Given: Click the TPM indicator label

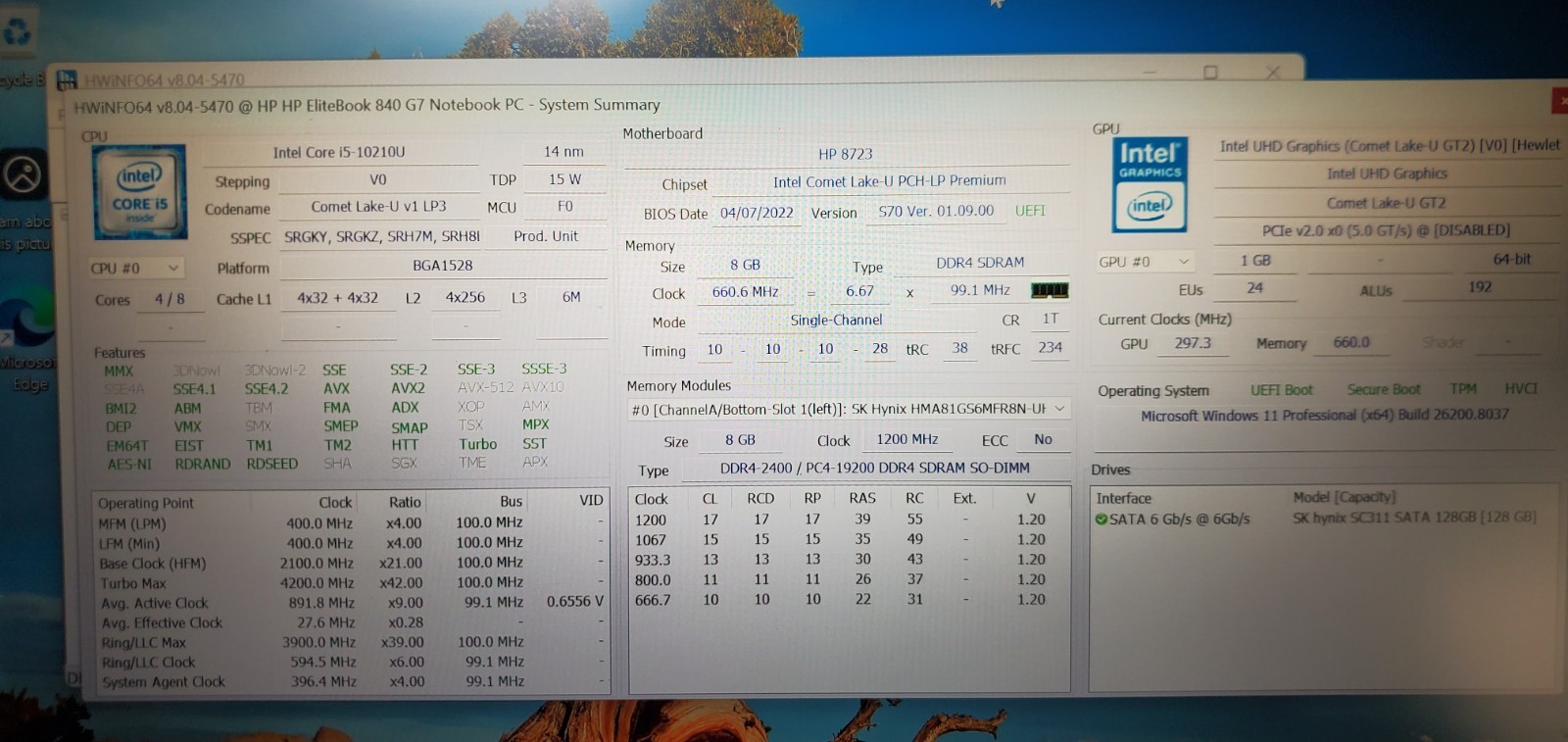Looking at the screenshot, I should 1463,389.
